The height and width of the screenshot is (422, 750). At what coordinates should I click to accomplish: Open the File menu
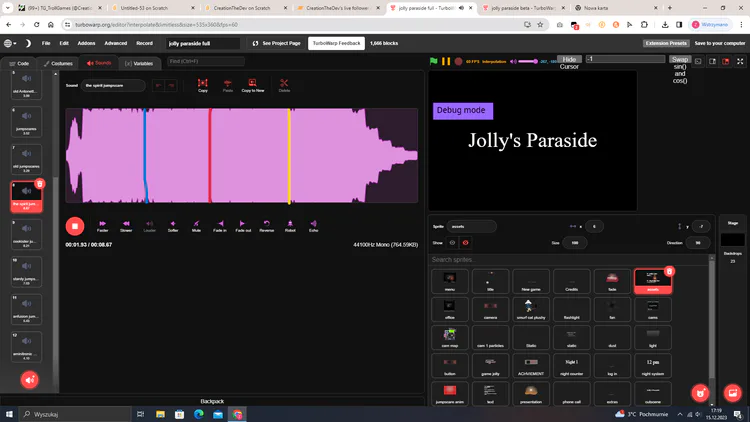(x=46, y=43)
